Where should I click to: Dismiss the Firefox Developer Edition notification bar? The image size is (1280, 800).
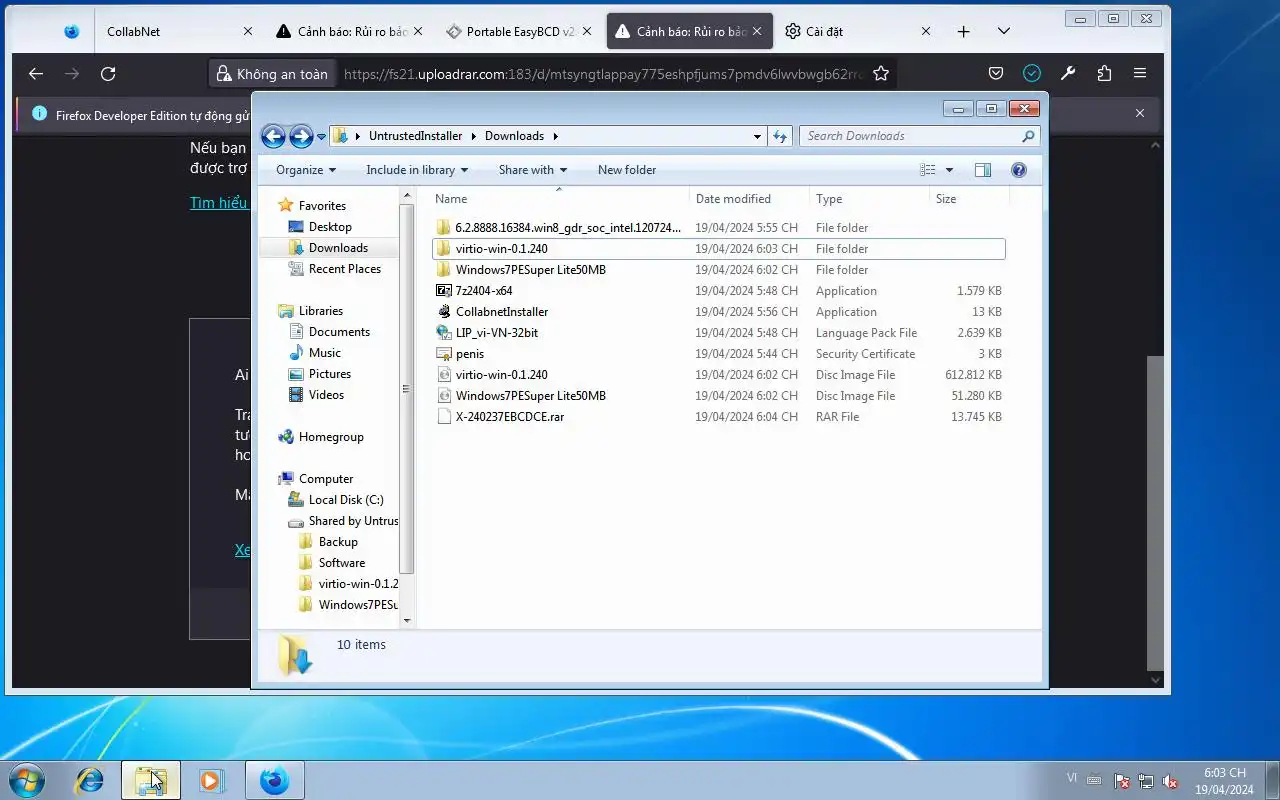point(1139,114)
